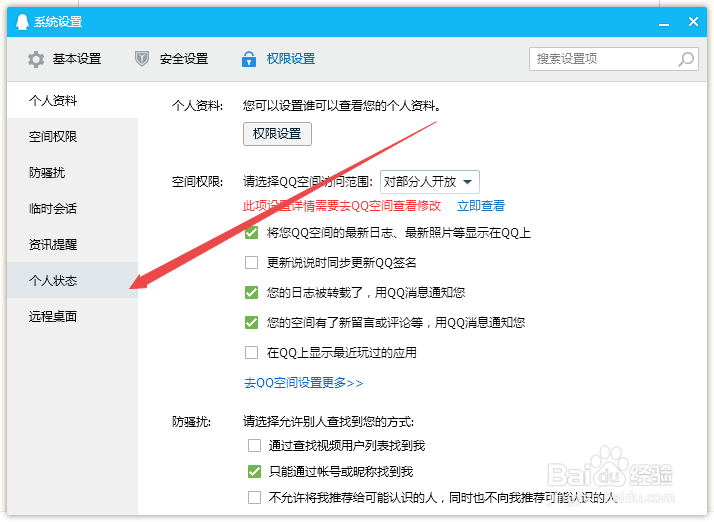This screenshot has height=522, width=714.
Task: Click the 您可以设置谁可以查看您的个人资料 text
Action: point(342,106)
